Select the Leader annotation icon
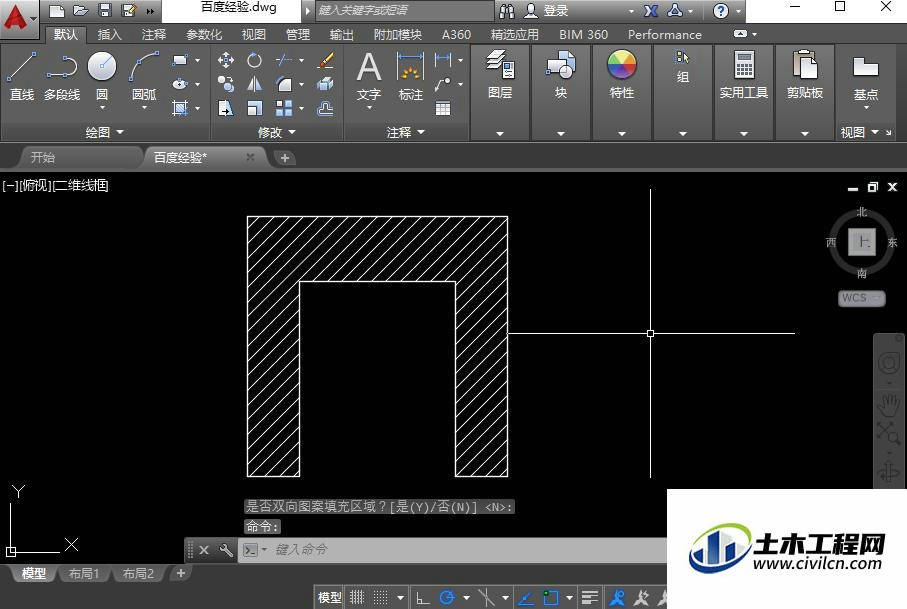The width and height of the screenshot is (907, 609). (443, 84)
